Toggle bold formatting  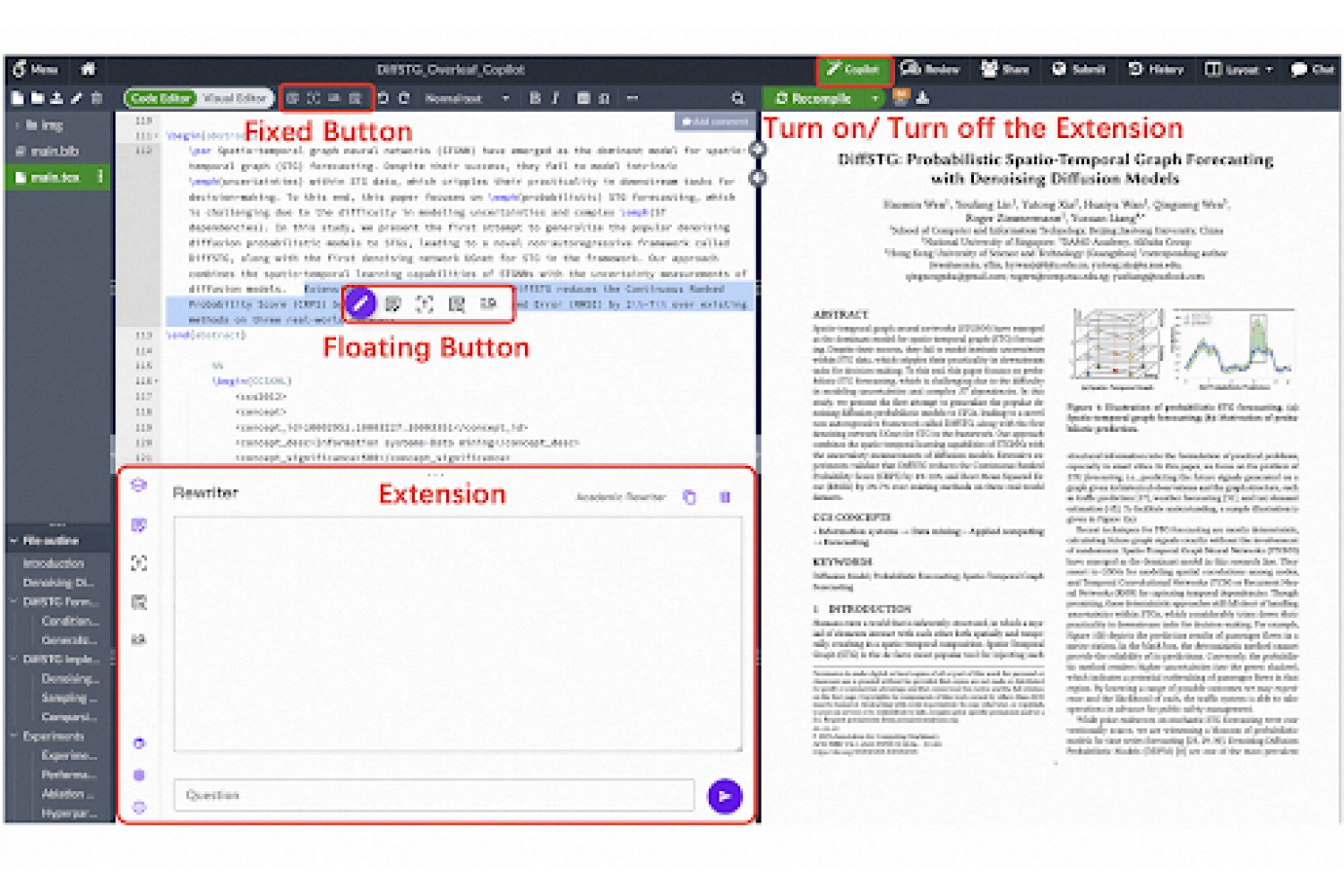535,98
